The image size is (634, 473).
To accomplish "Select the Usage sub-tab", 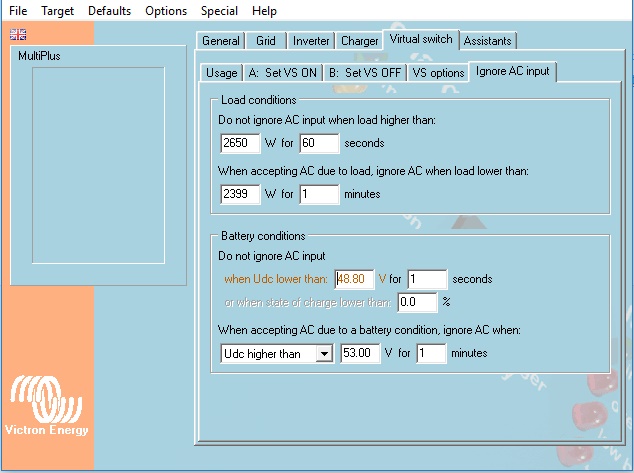I will click(x=221, y=73).
